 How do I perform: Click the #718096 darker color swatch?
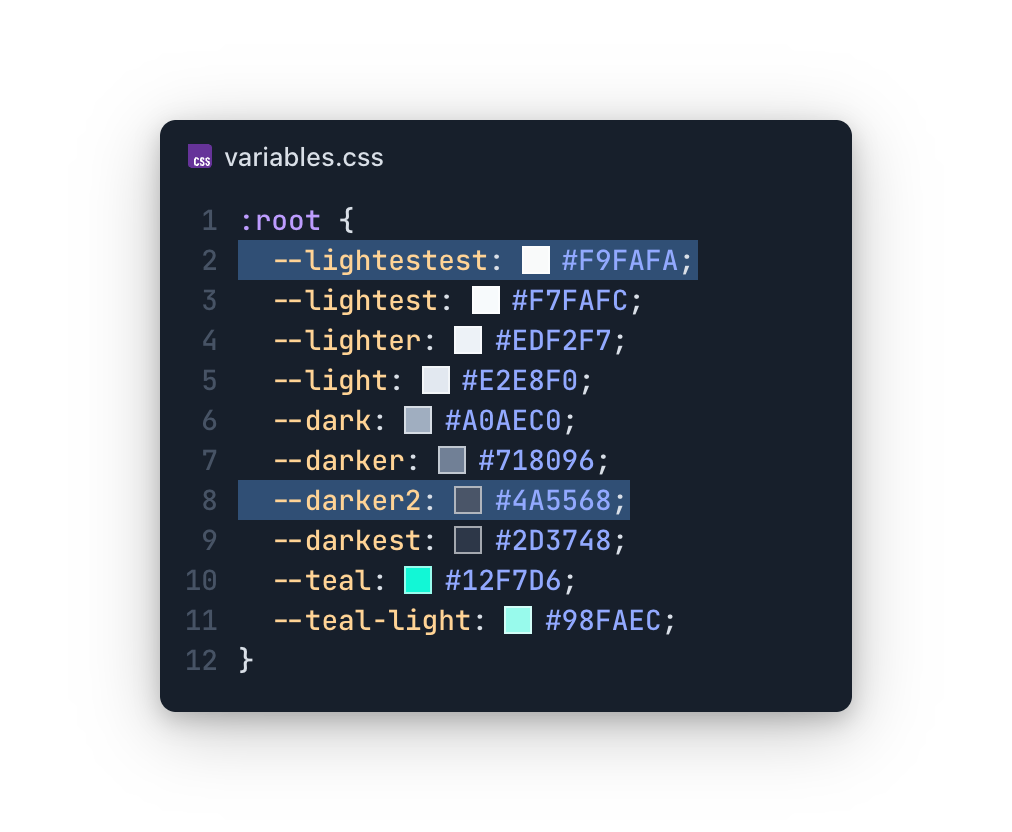tap(452, 460)
